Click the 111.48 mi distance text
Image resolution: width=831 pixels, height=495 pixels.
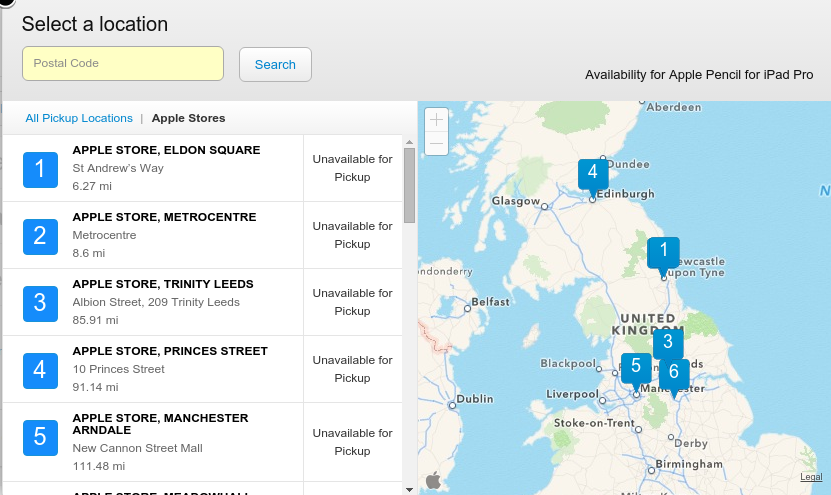pos(99,466)
